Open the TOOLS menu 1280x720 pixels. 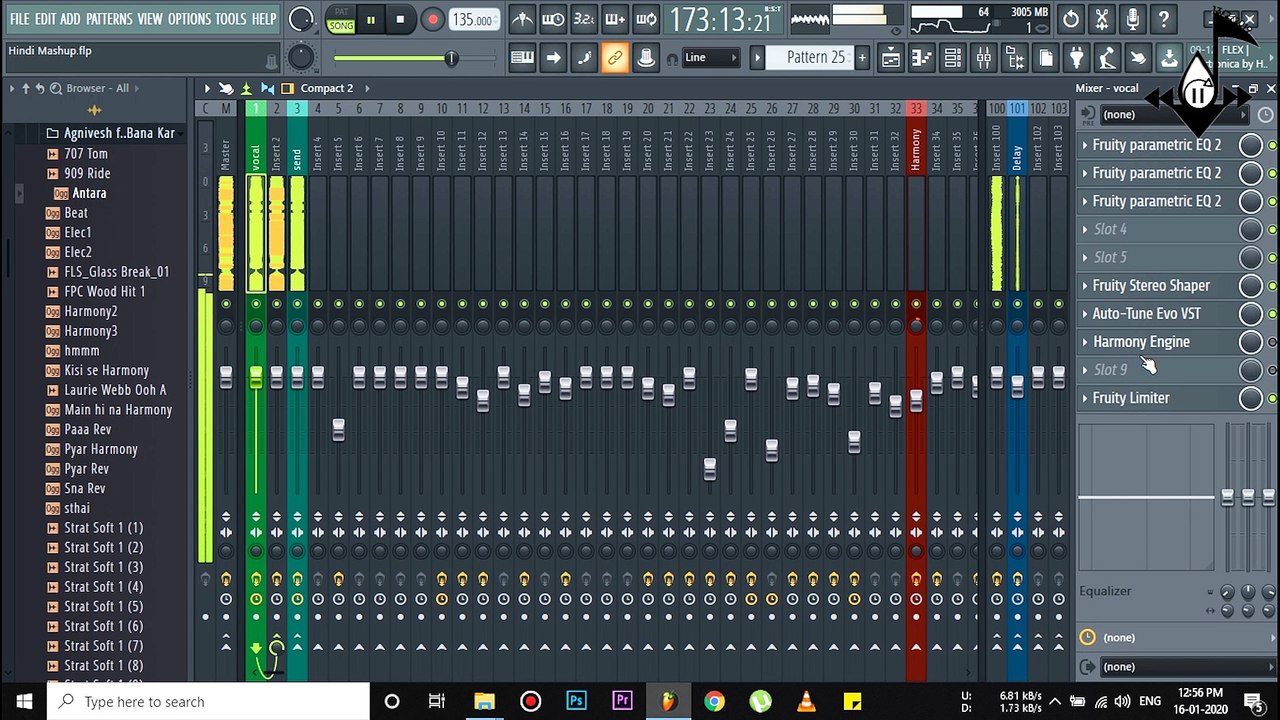coord(230,19)
